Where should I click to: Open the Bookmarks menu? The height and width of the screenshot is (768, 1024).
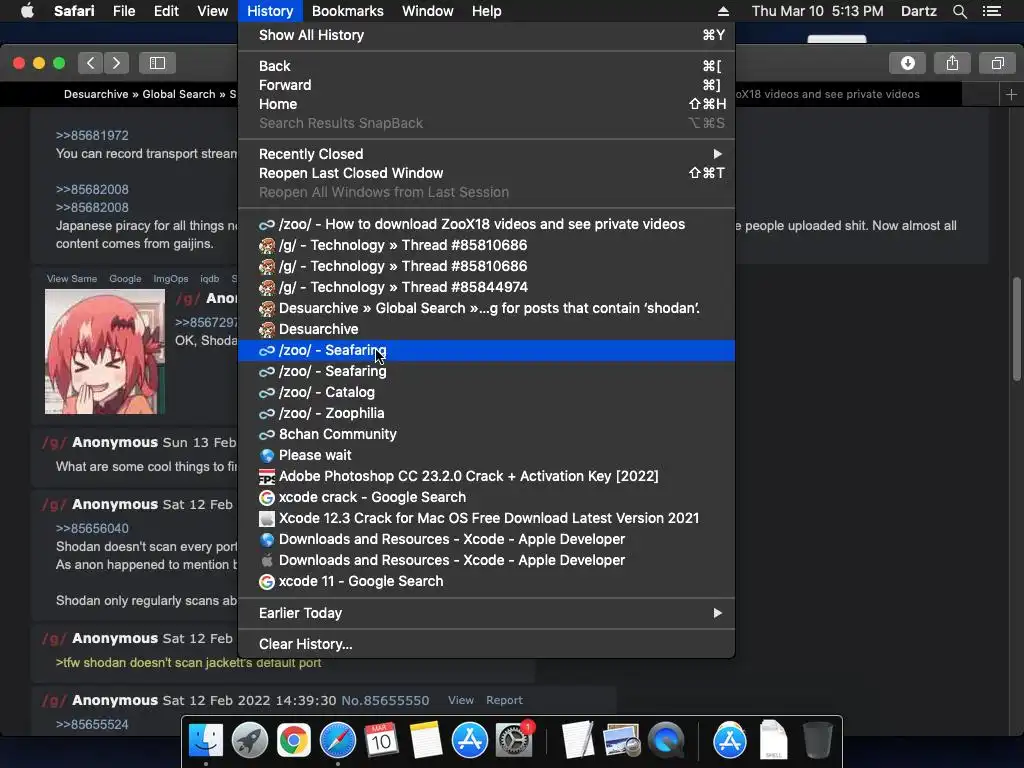347,11
